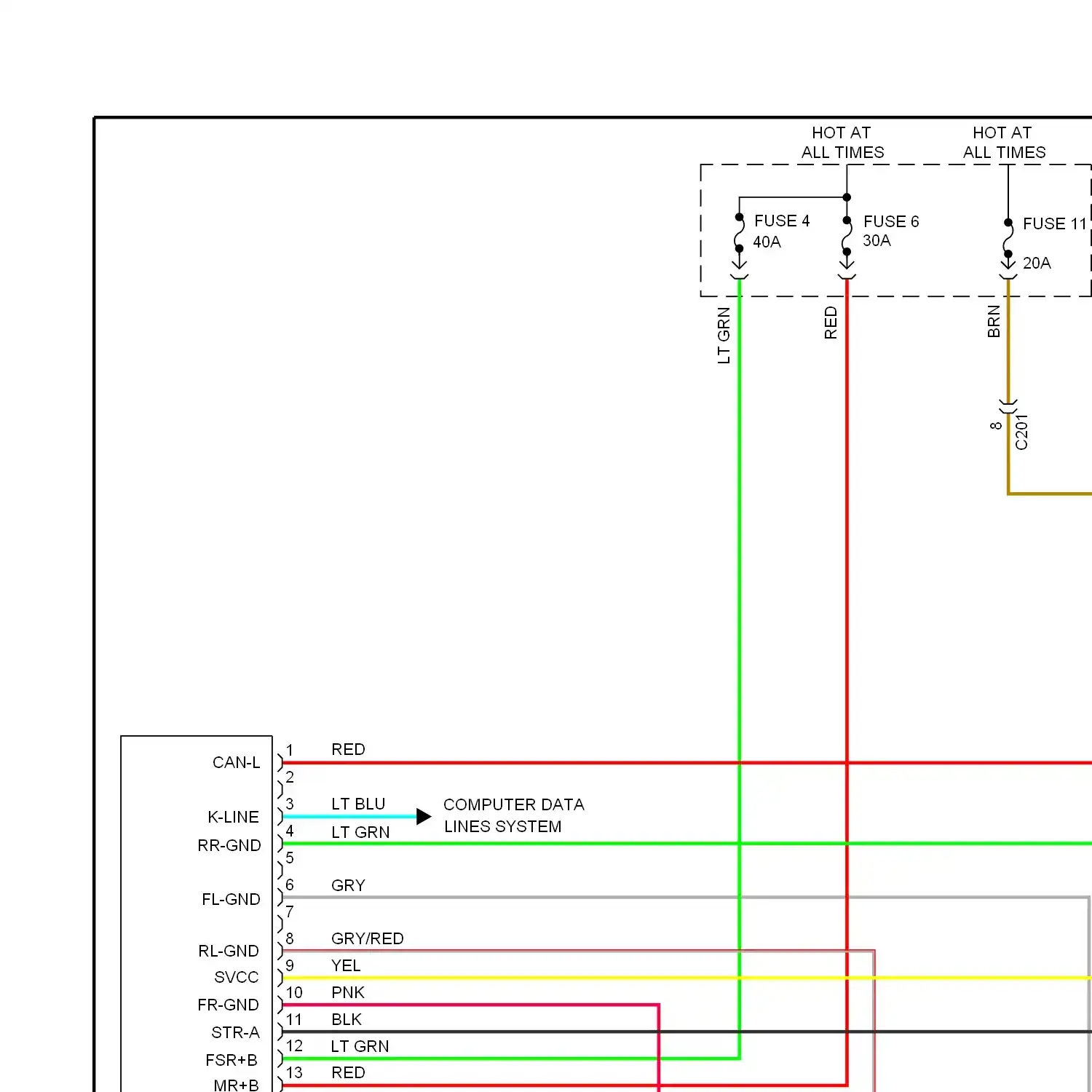
Task: Click connector pin number 9
Action: pyautogui.click(x=290, y=965)
